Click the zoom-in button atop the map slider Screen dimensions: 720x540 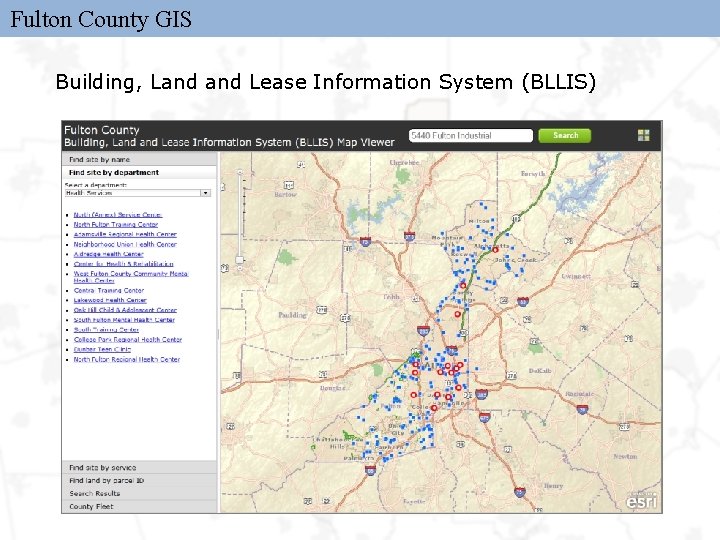click(239, 172)
